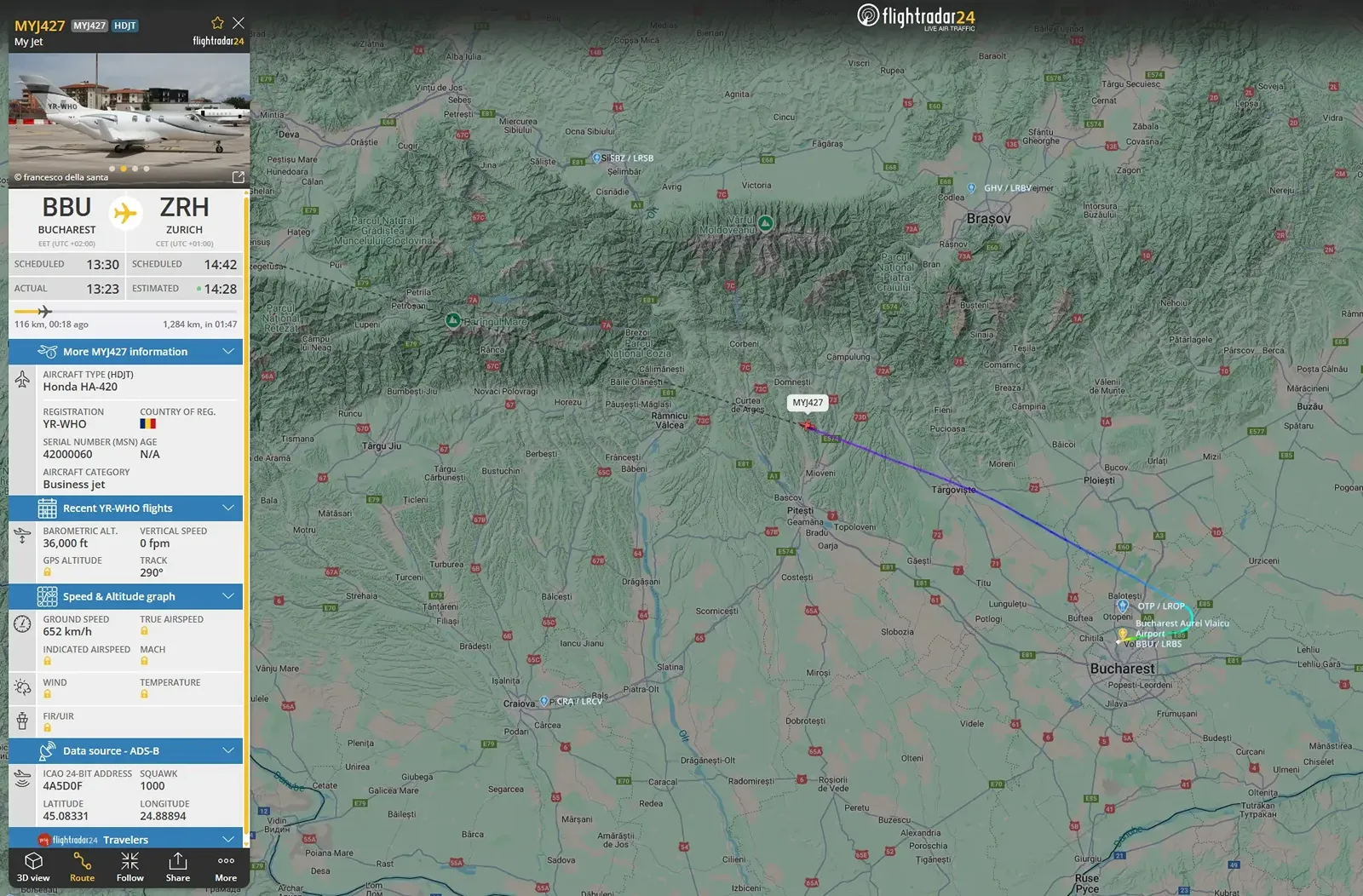1363x896 pixels.
Task: Select OTP / LROP airport marker
Action: (x=1123, y=606)
